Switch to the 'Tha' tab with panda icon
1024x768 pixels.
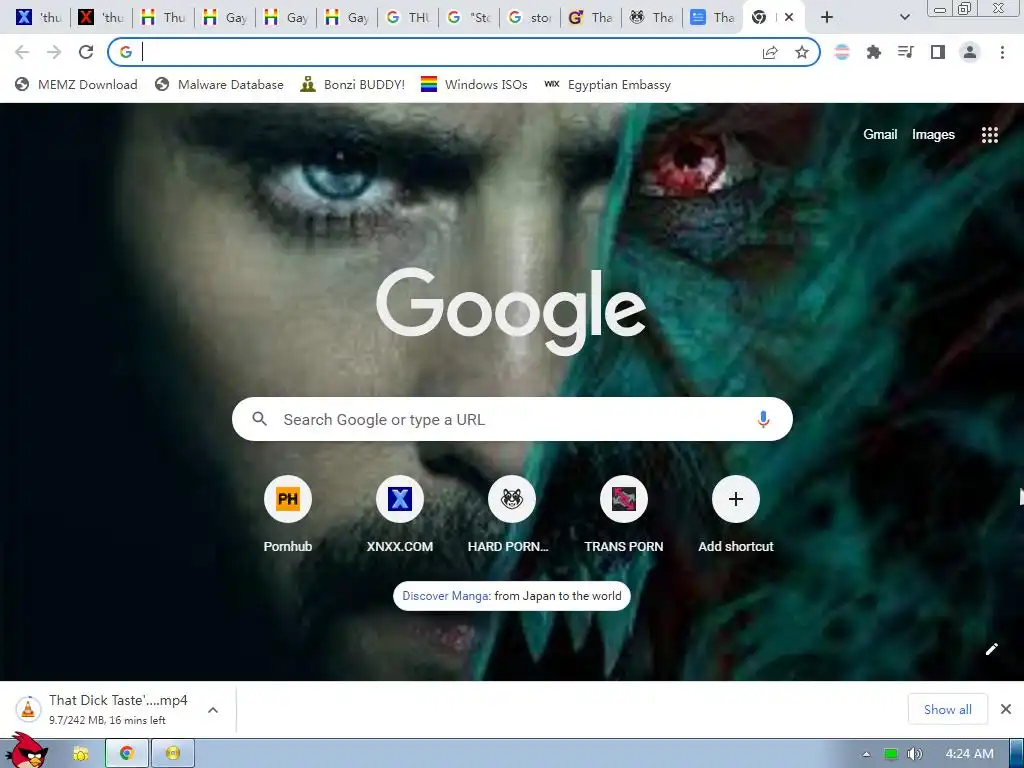coord(652,18)
